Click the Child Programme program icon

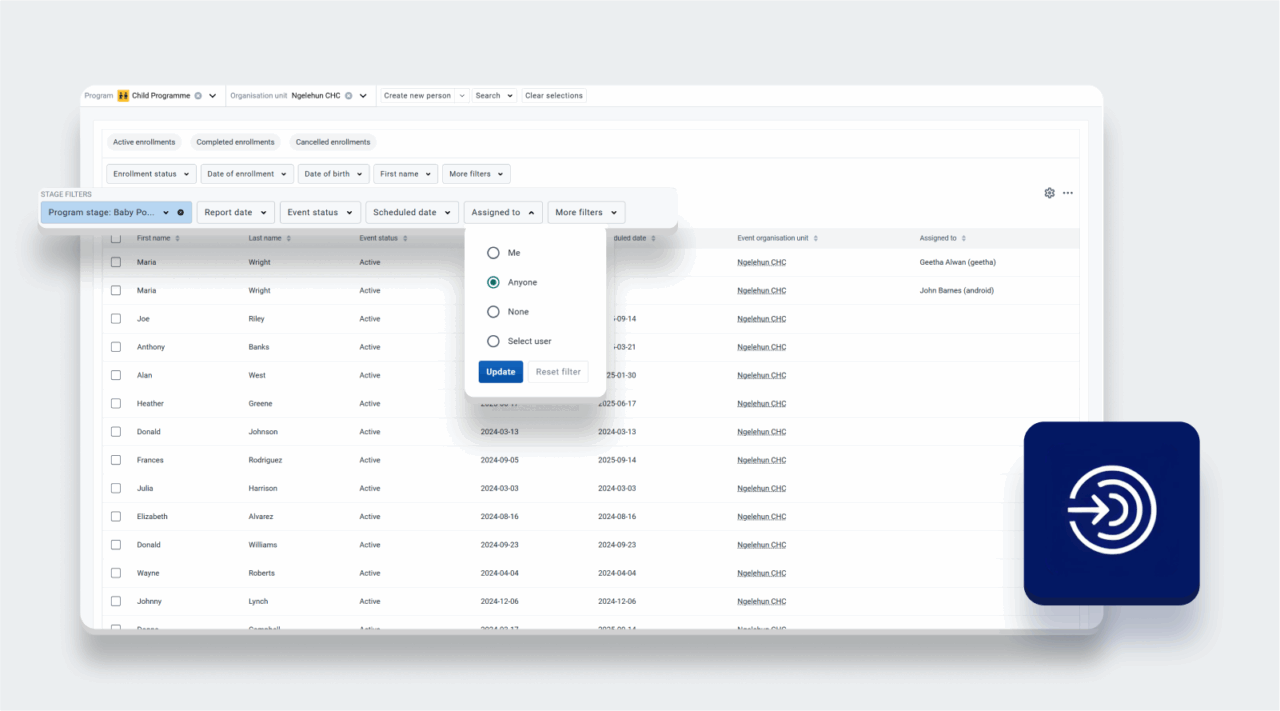[x=123, y=96]
